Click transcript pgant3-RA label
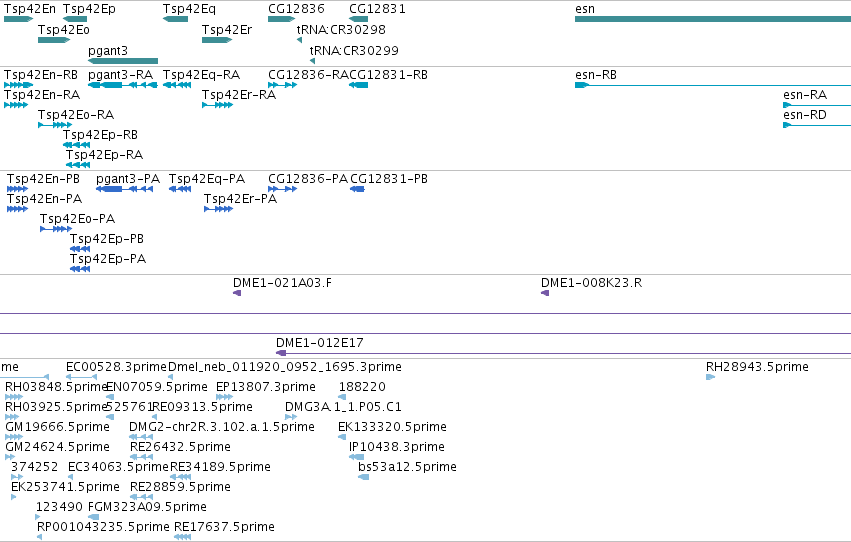This screenshot has width=851, height=542. 120,75
